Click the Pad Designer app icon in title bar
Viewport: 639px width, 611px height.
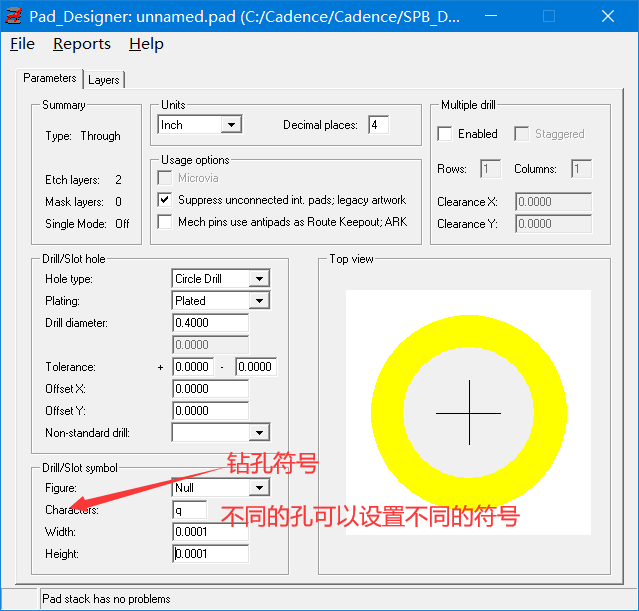(x=14, y=16)
